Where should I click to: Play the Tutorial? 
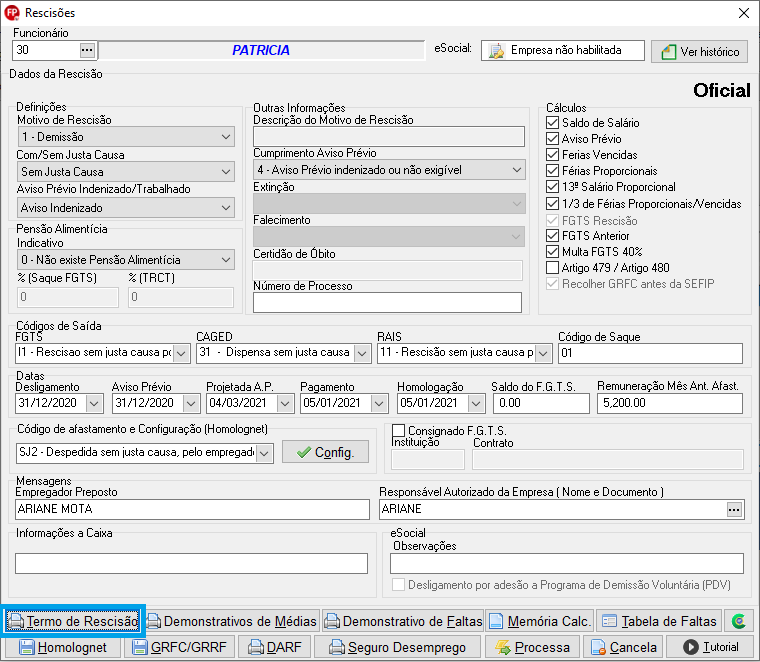710,647
